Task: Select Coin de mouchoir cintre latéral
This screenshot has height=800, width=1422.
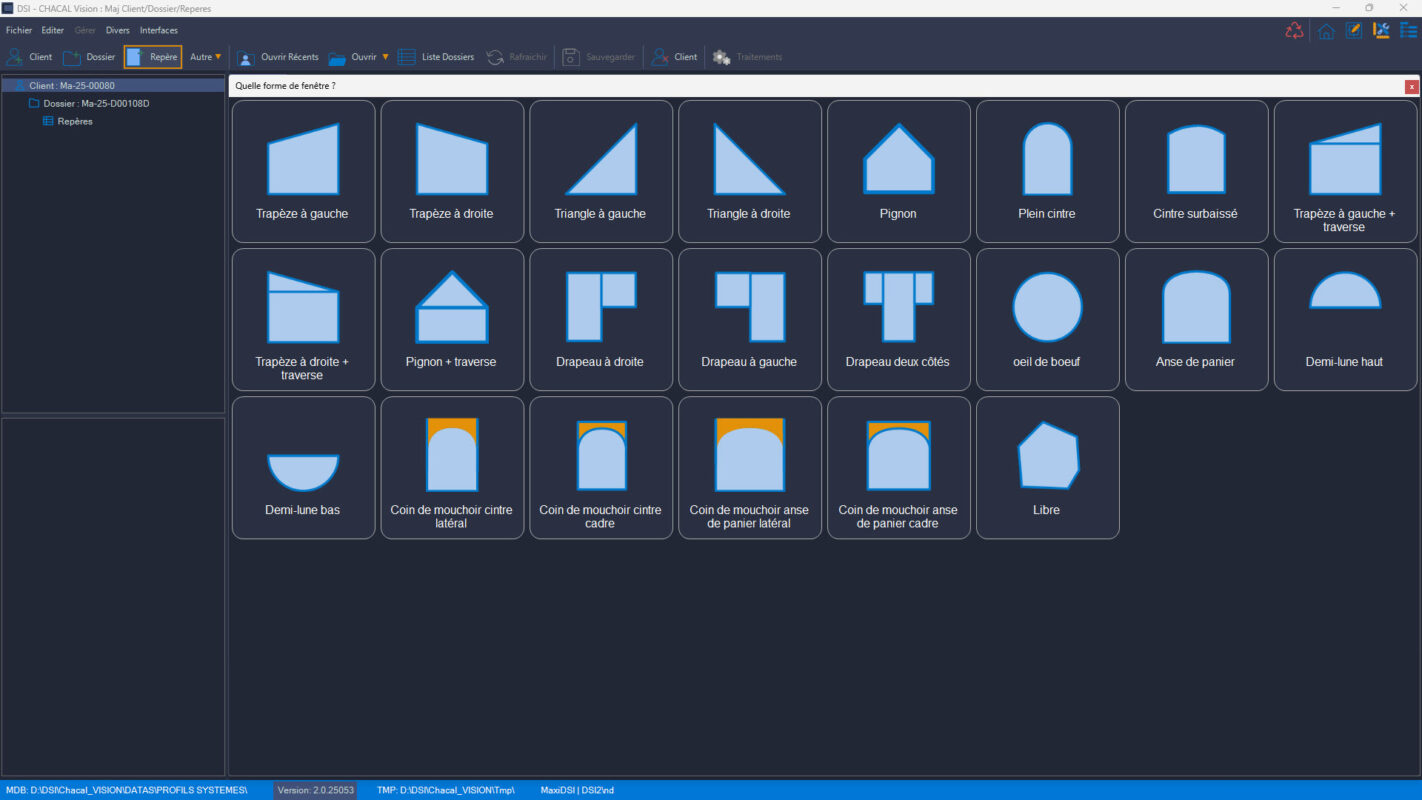Action: (x=452, y=468)
